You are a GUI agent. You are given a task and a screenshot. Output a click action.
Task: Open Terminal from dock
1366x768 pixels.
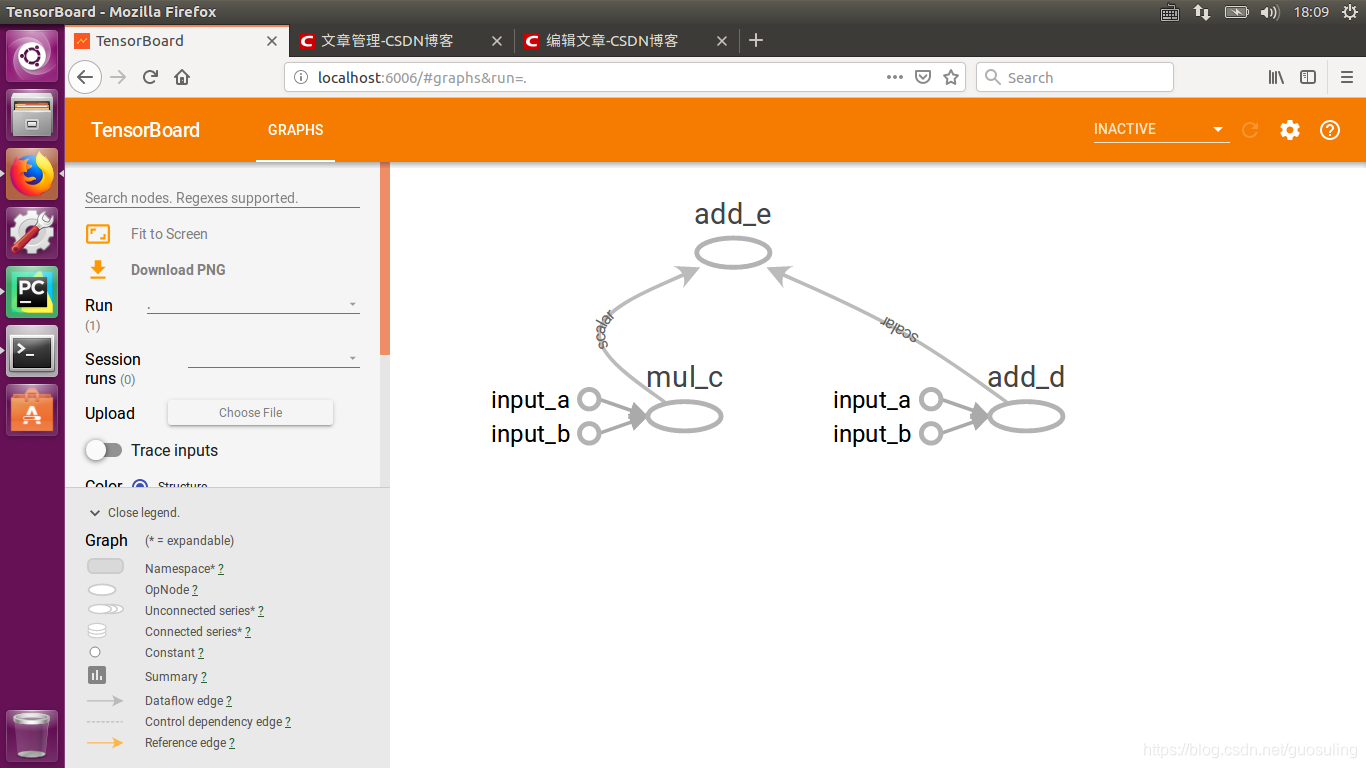coord(32,351)
